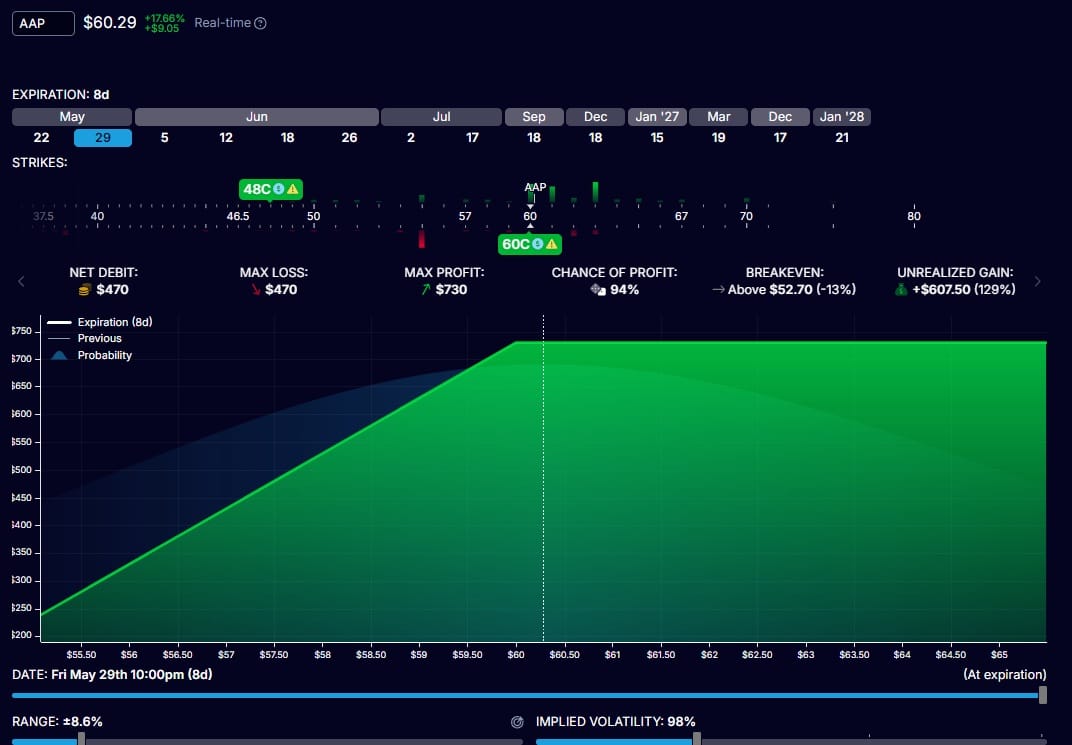The image size is (1072, 745).
Task: Show next stats with right chevron arrow
Action: coord(1038,281)
